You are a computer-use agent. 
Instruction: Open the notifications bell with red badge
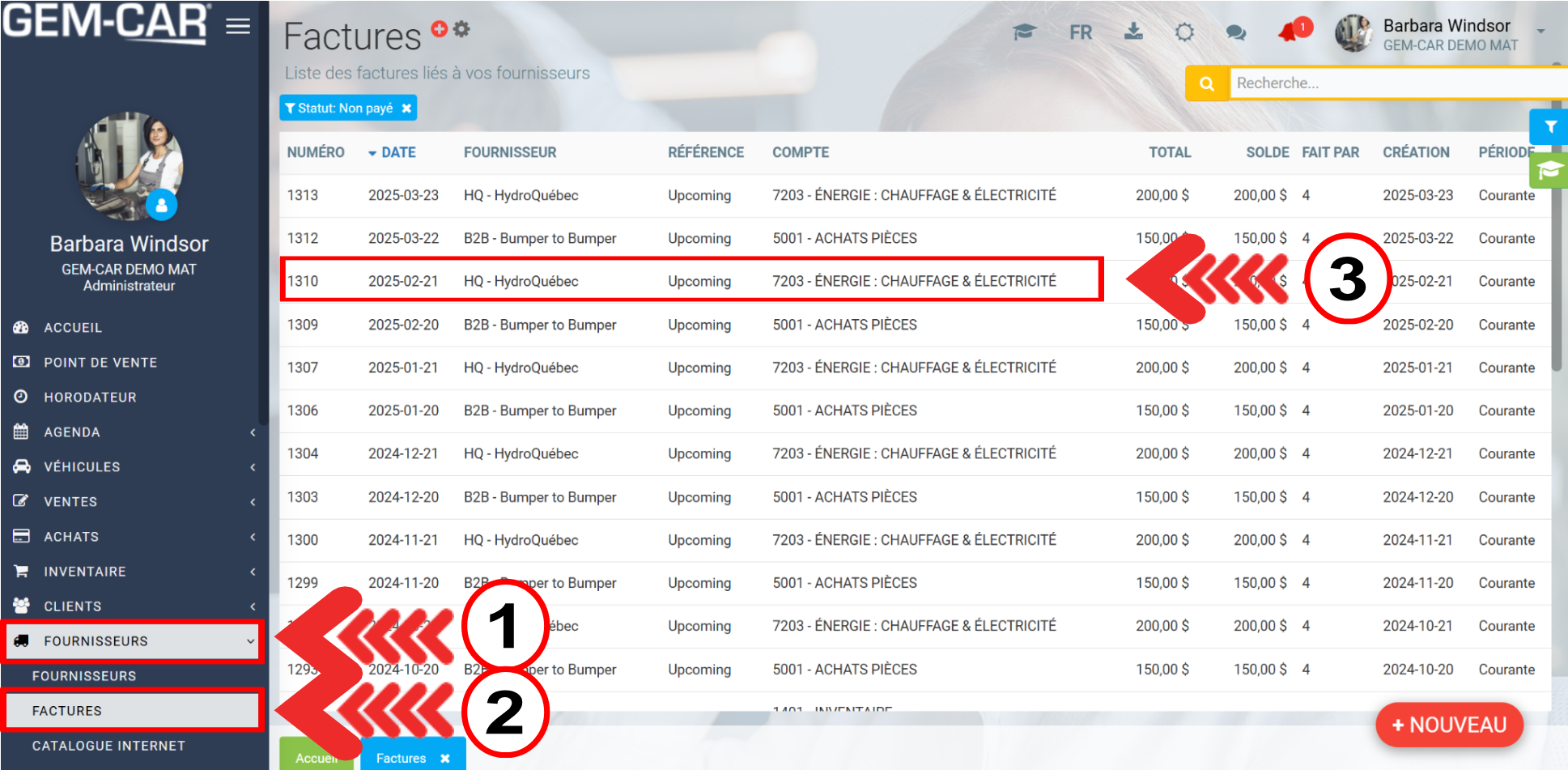1290,32
